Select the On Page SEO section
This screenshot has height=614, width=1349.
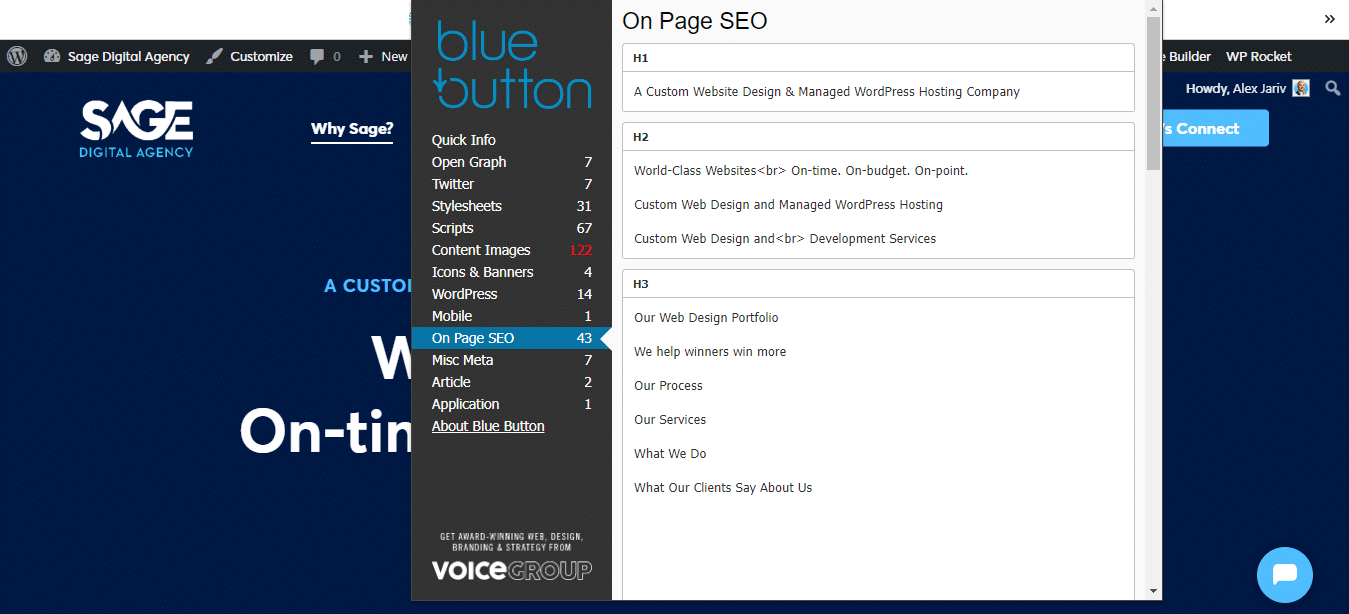pyautogui.click(x=512, y=338)
